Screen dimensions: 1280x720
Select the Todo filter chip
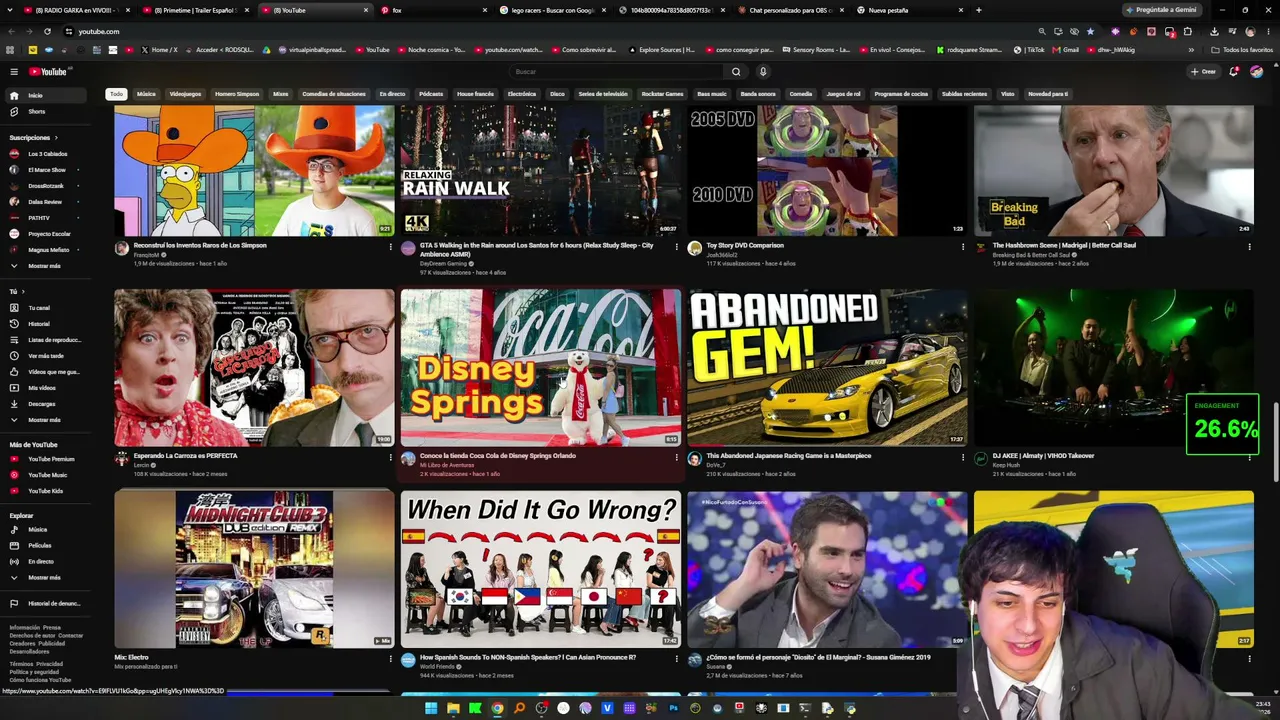[116, 94]
